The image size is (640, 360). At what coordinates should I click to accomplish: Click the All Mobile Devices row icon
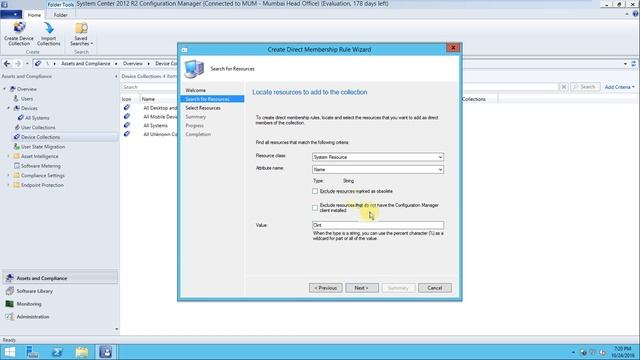pyautogui.click(x=127, y=116)
